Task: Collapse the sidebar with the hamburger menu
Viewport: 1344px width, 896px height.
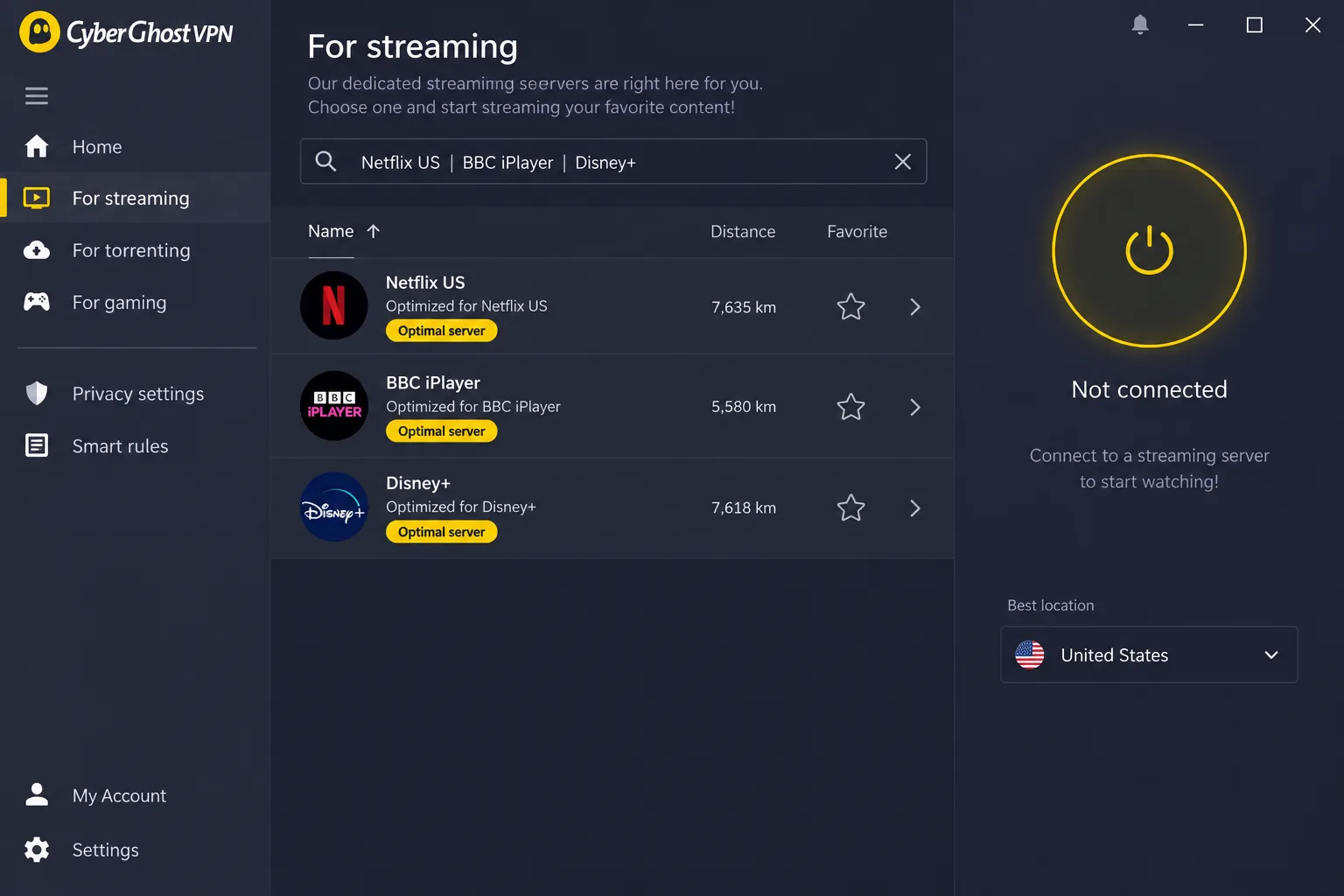Action: [37, 95]
